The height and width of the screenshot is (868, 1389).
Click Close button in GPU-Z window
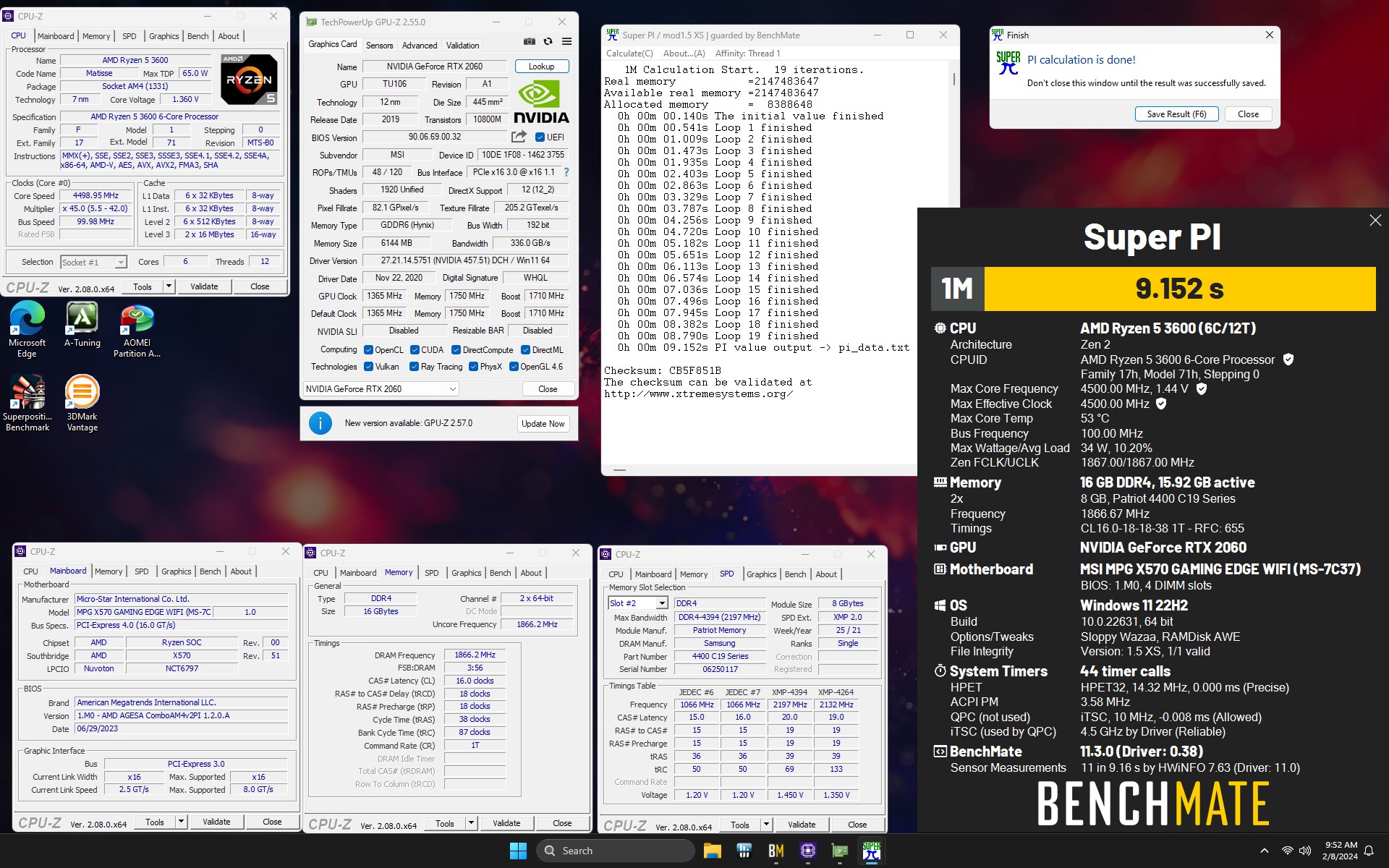[x=548, y=389]
